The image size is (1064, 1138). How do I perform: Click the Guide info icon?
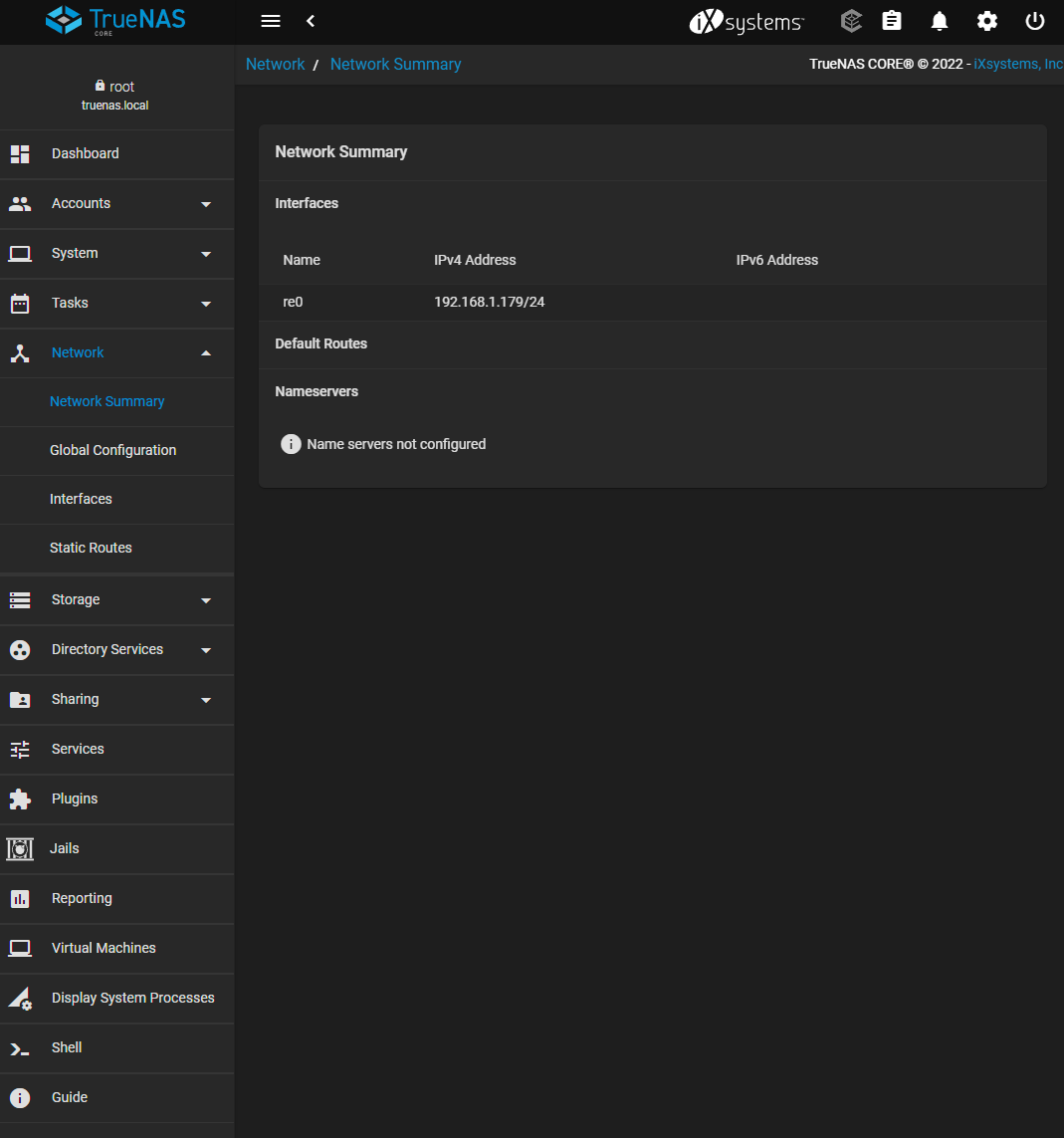click(x=20, y=1098)
